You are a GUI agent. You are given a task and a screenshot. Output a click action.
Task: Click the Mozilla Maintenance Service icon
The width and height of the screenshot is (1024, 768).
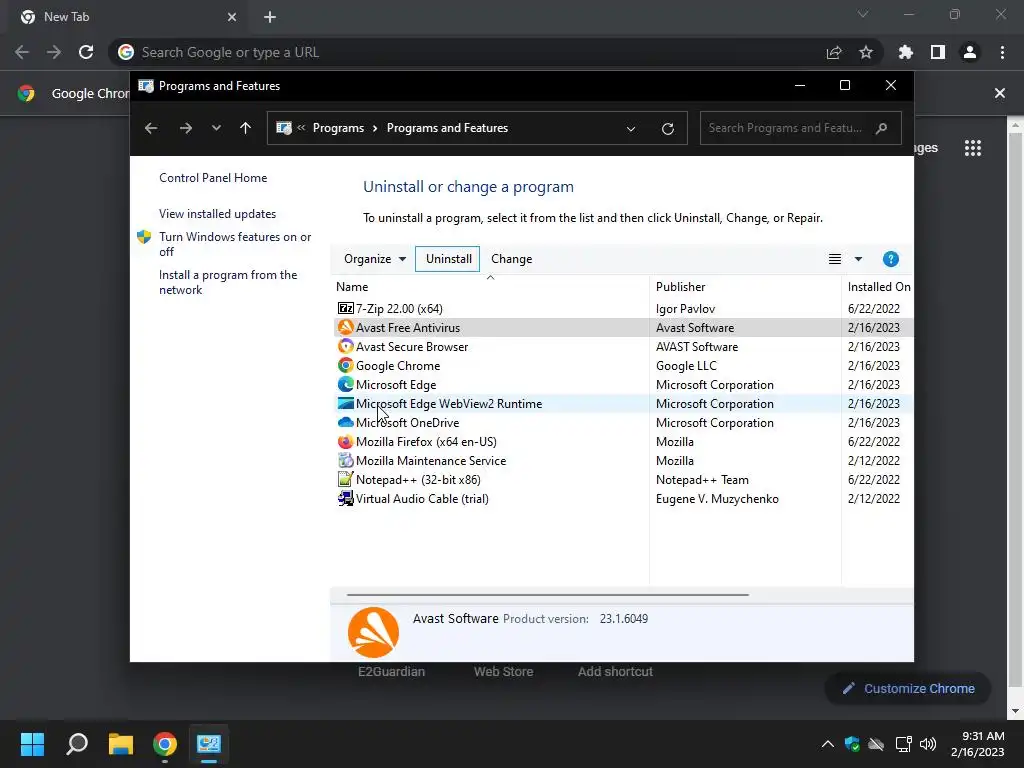click(345, 460)
